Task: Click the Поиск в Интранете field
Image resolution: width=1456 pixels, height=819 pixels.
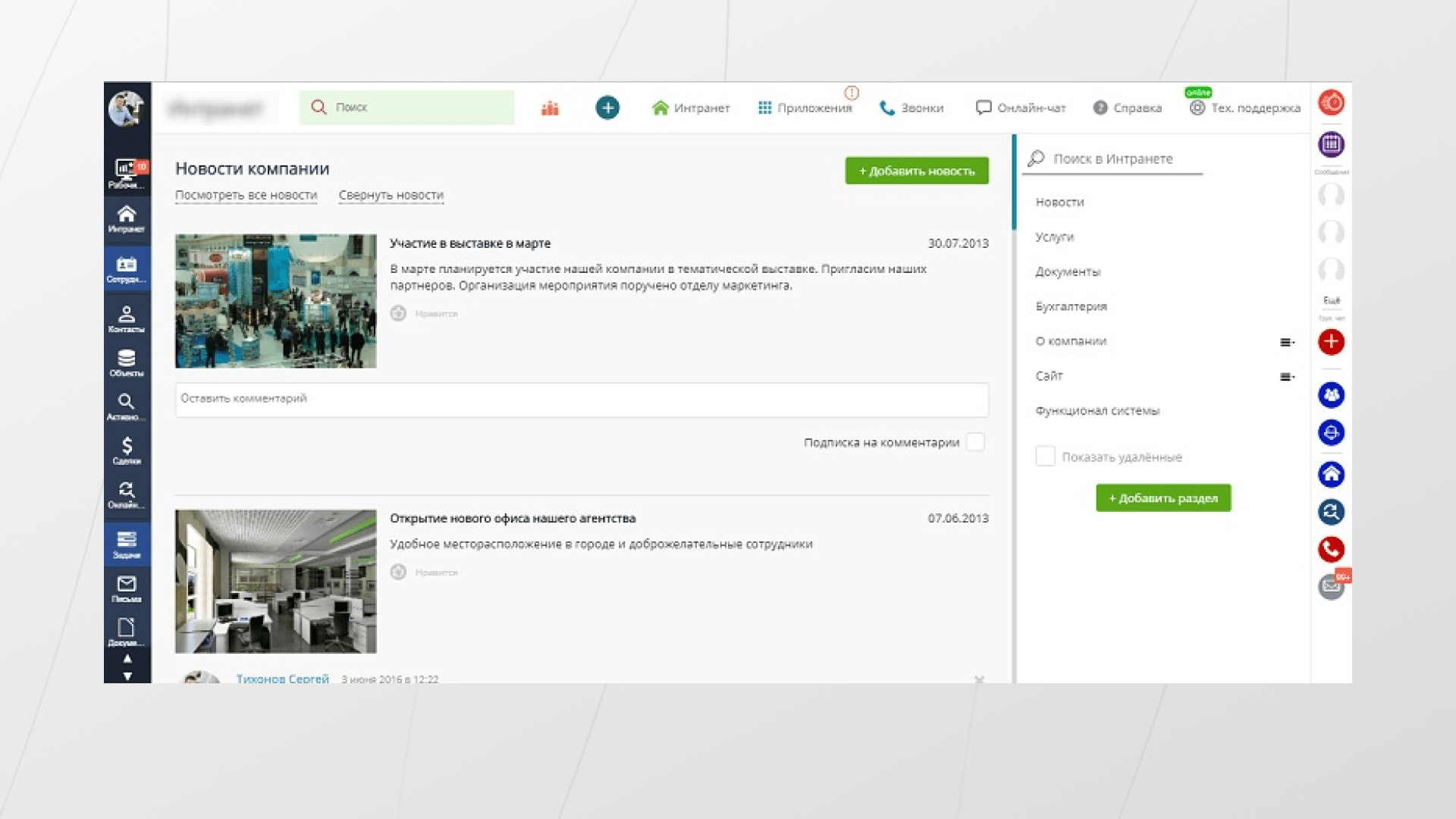Action: point(1112,159)
